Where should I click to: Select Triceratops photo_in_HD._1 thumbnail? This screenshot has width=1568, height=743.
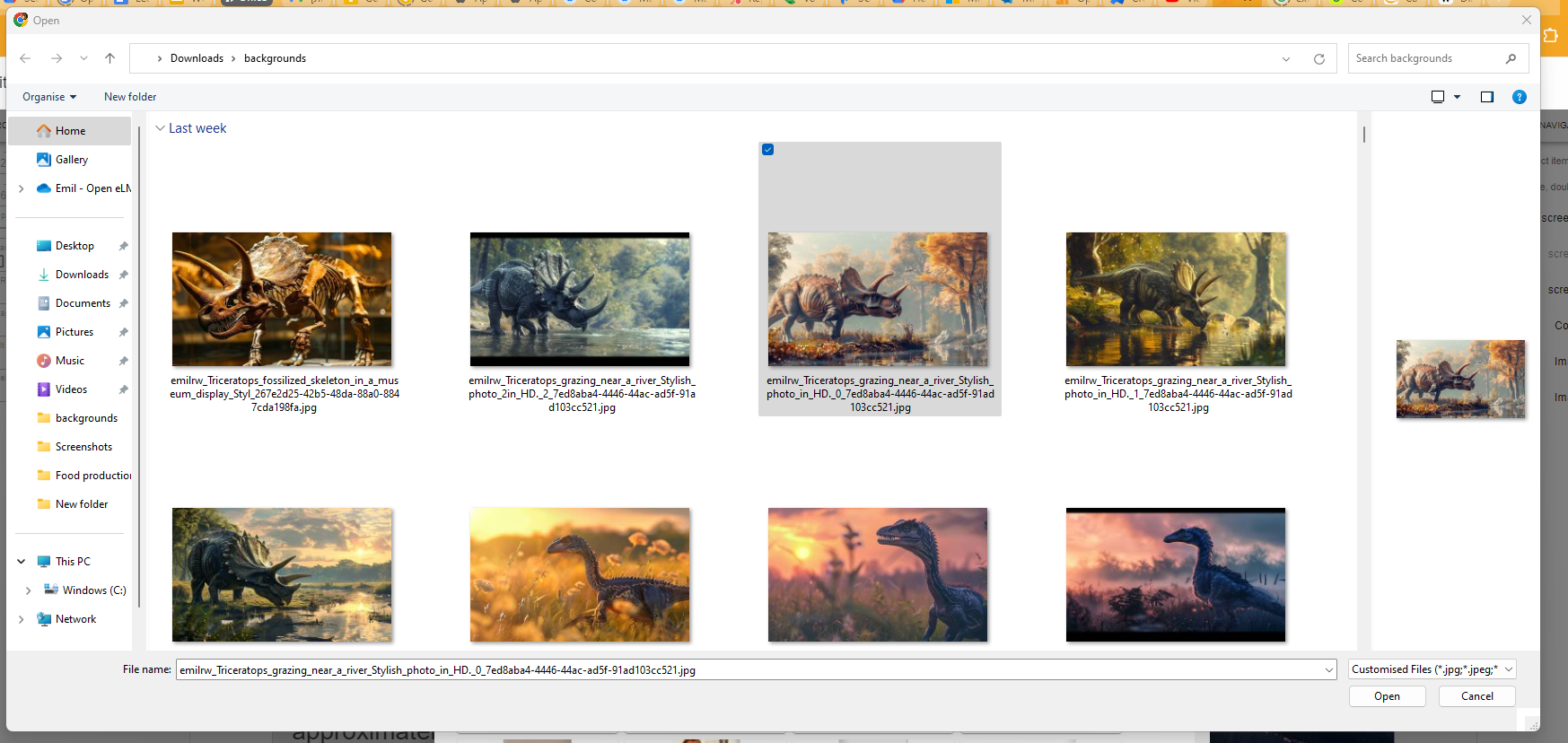pyautogui.click(x=1176, y=299)
